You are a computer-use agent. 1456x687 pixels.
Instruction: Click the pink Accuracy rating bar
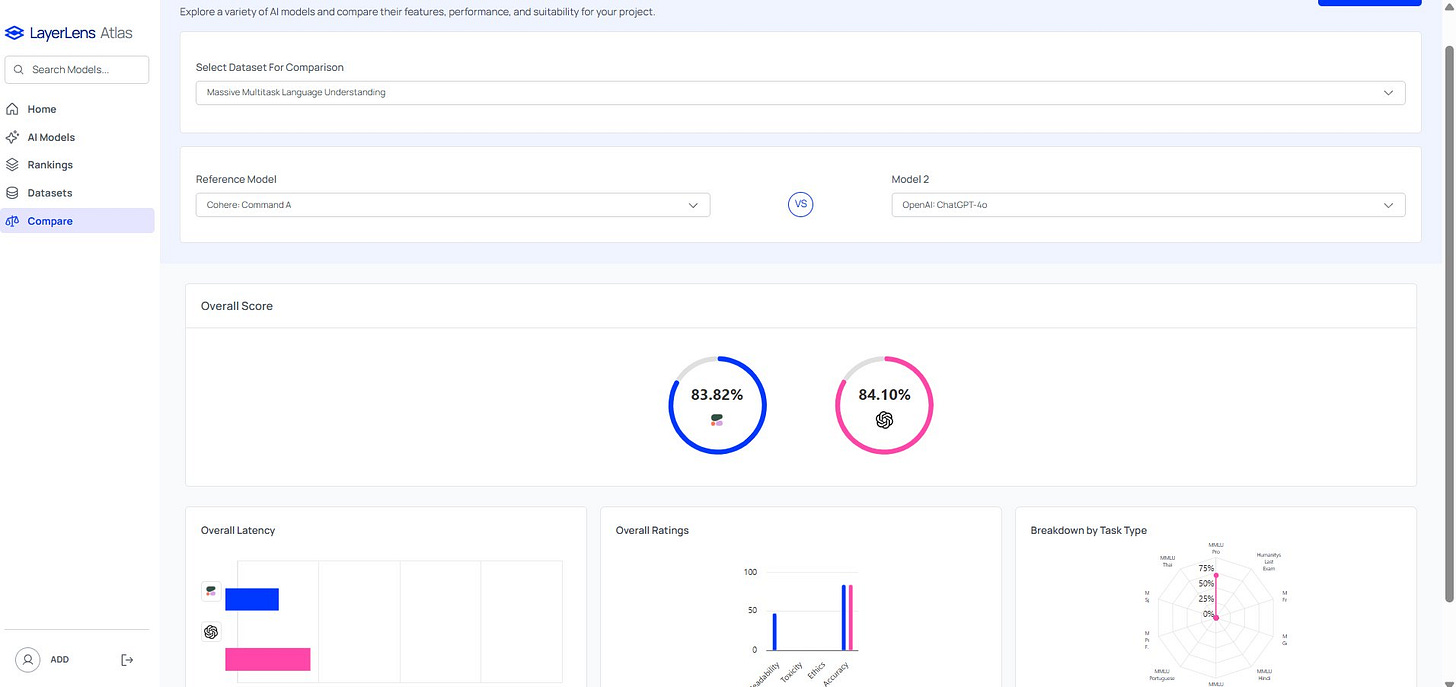pos(851,617)
